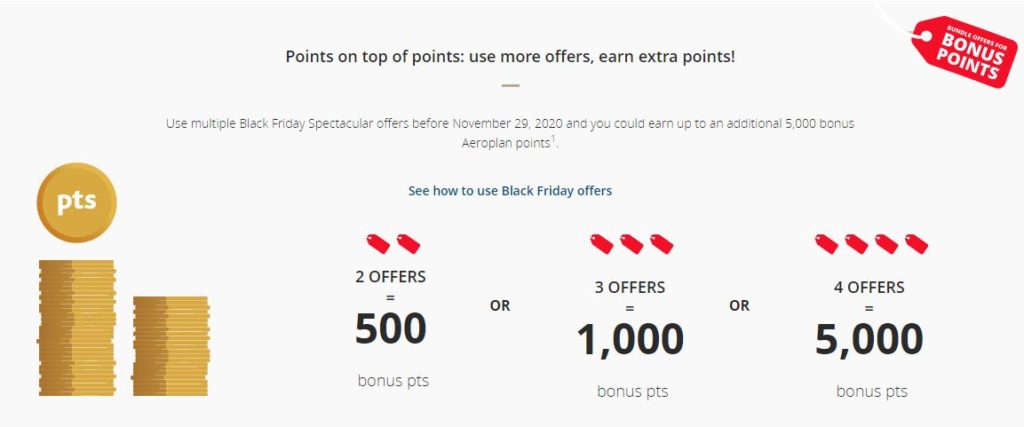The width and height of the screenshot is (1024, 427).
Task: Click the shorter gold coin stack
Action: coord(170,345)
